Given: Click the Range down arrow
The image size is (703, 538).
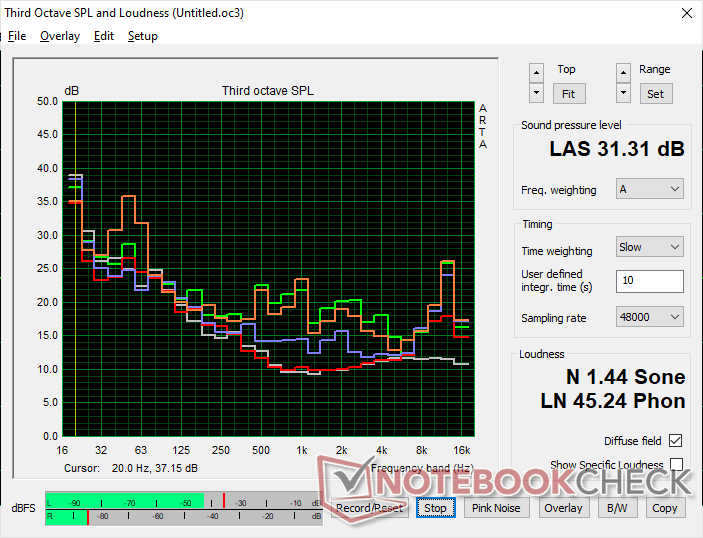Looking at the screenshot, I should coord(623,93).
